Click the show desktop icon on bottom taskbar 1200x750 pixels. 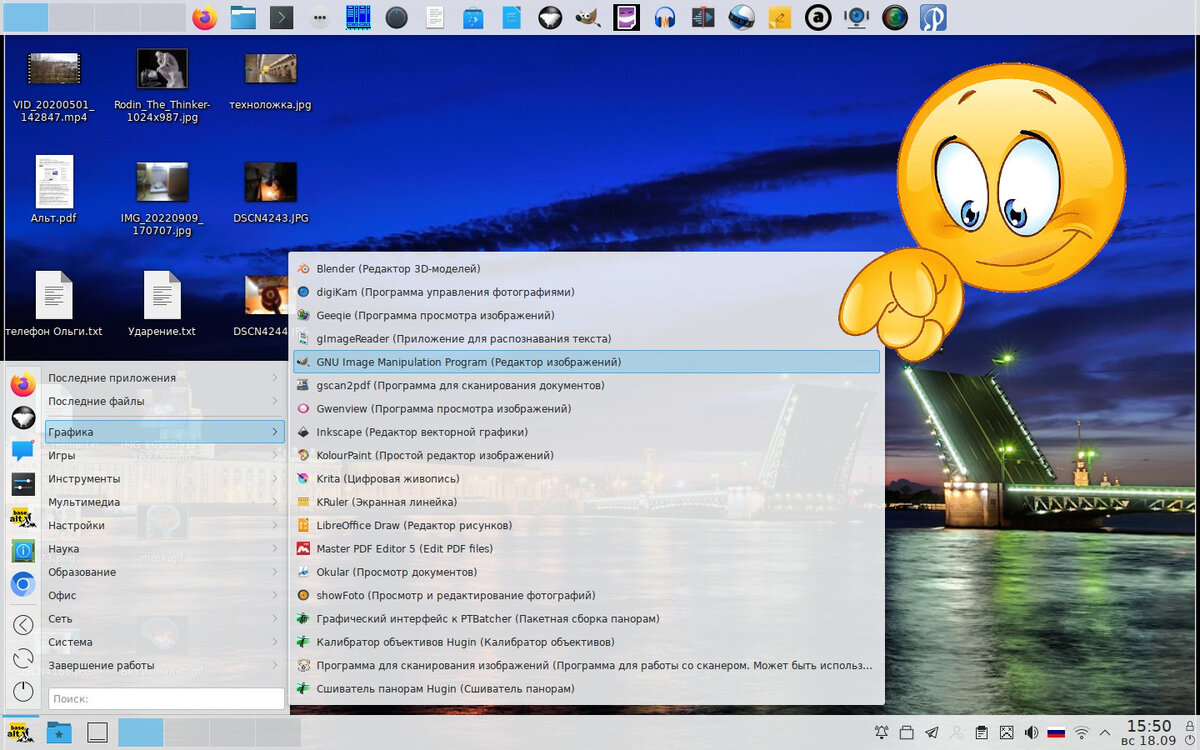click(x=97, y=733)
